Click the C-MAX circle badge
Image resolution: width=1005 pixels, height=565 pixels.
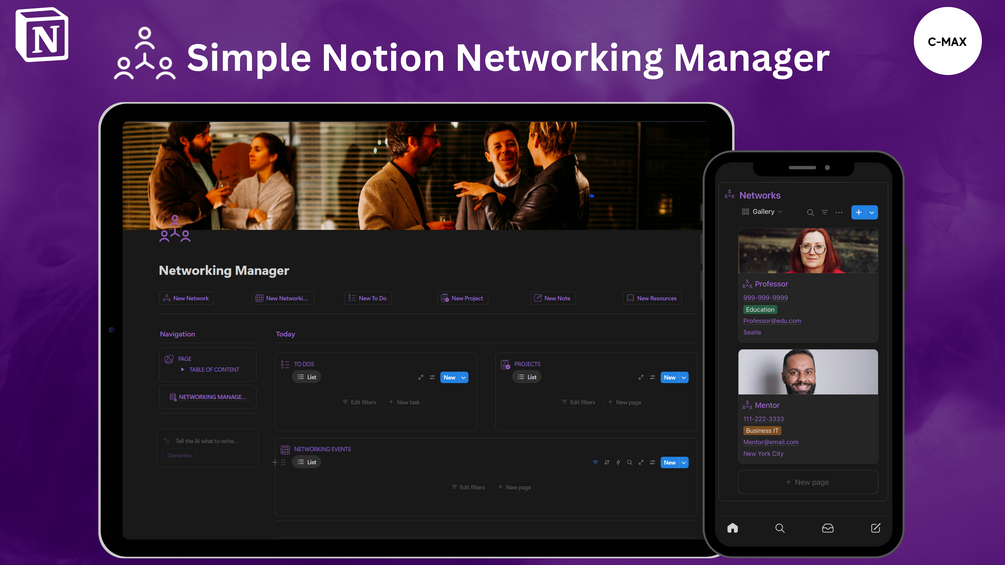click(947, 42)
